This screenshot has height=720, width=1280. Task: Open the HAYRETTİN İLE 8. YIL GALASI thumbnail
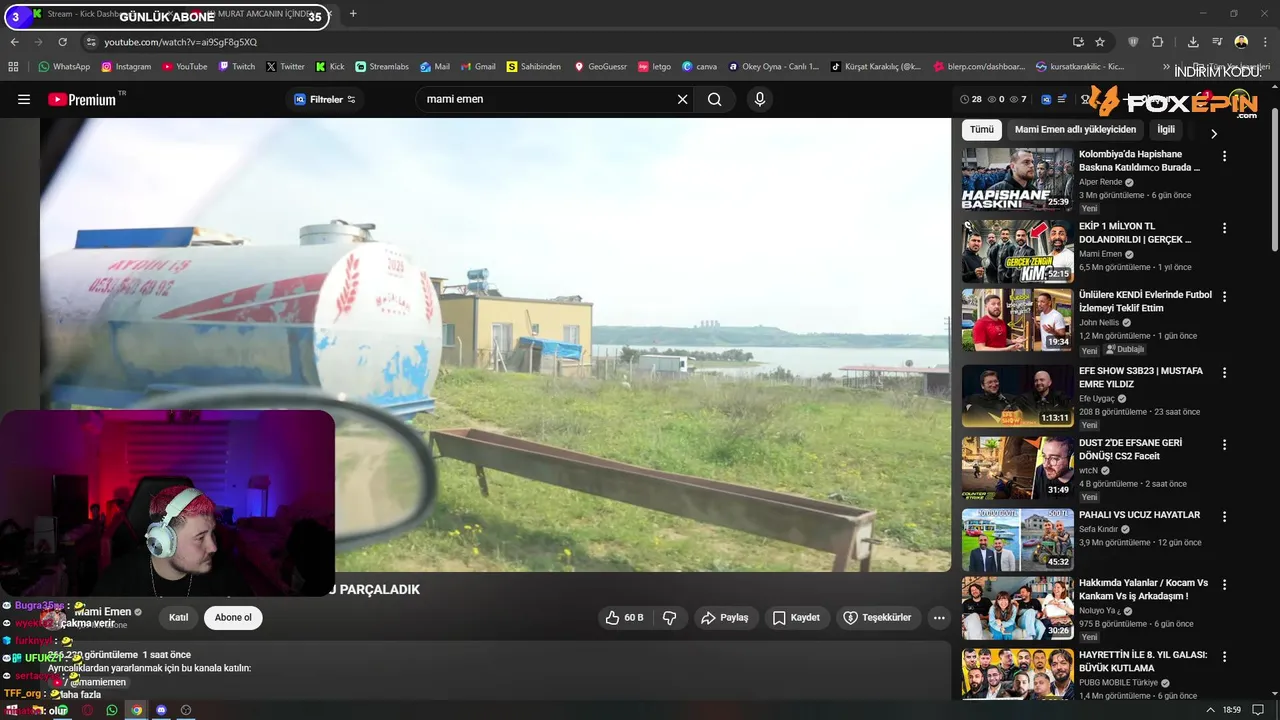[x=1017, y=674]
